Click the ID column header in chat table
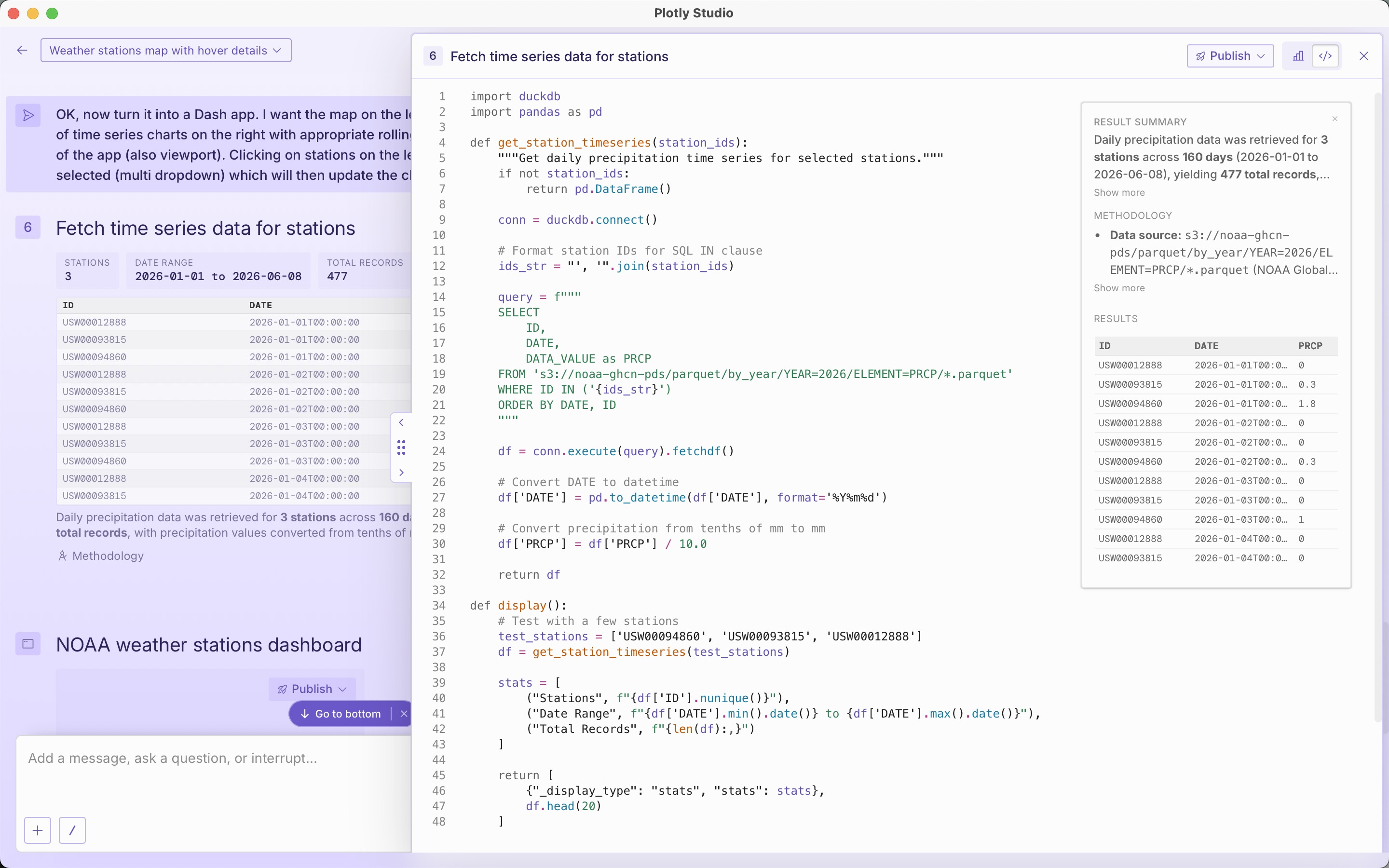The image size is (1389, 868). (68, 305)
